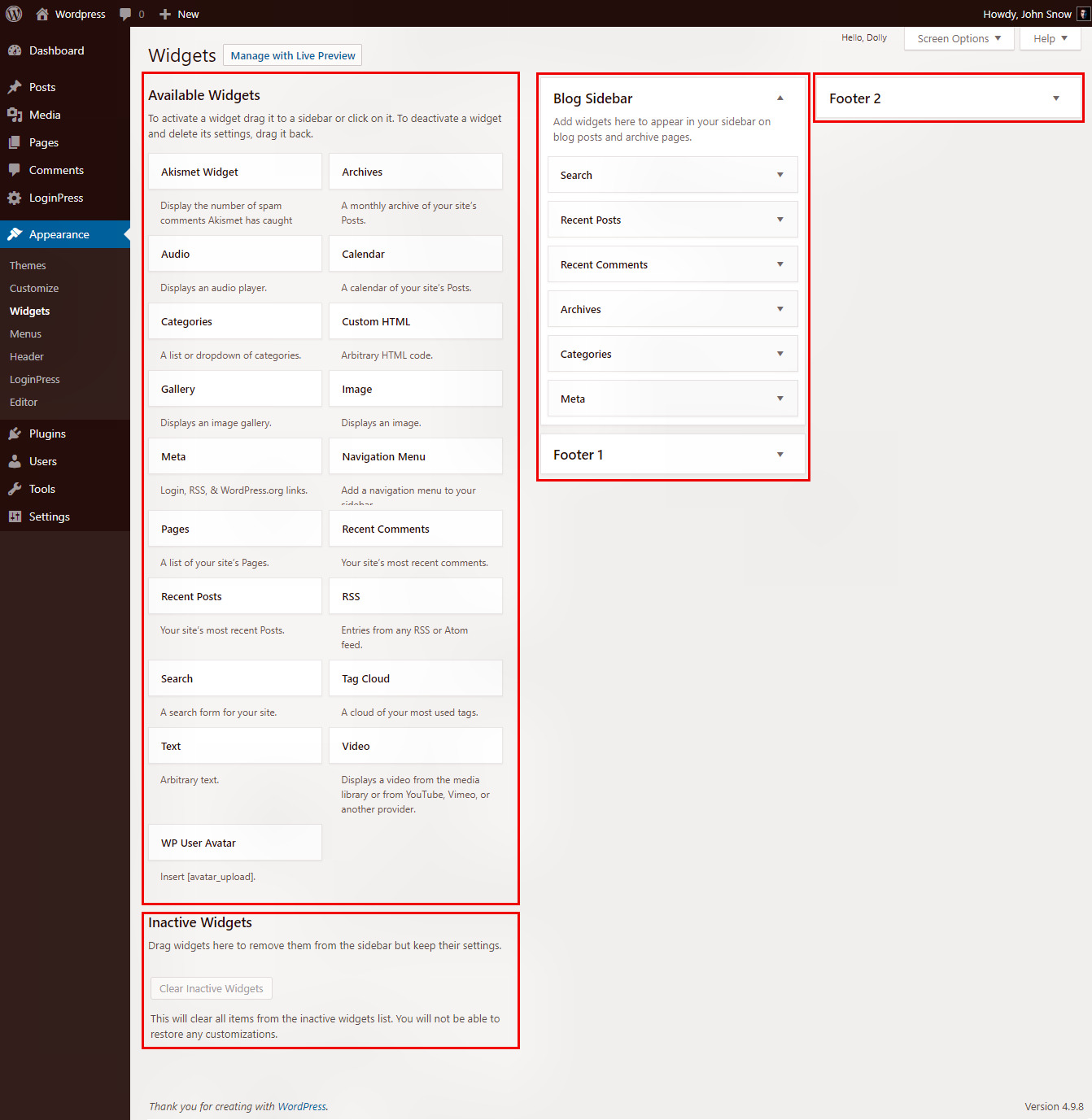Screen dimensions: 1092x1120
Task: Click Howdy, John Snow account link
Action: (1027, 14)
